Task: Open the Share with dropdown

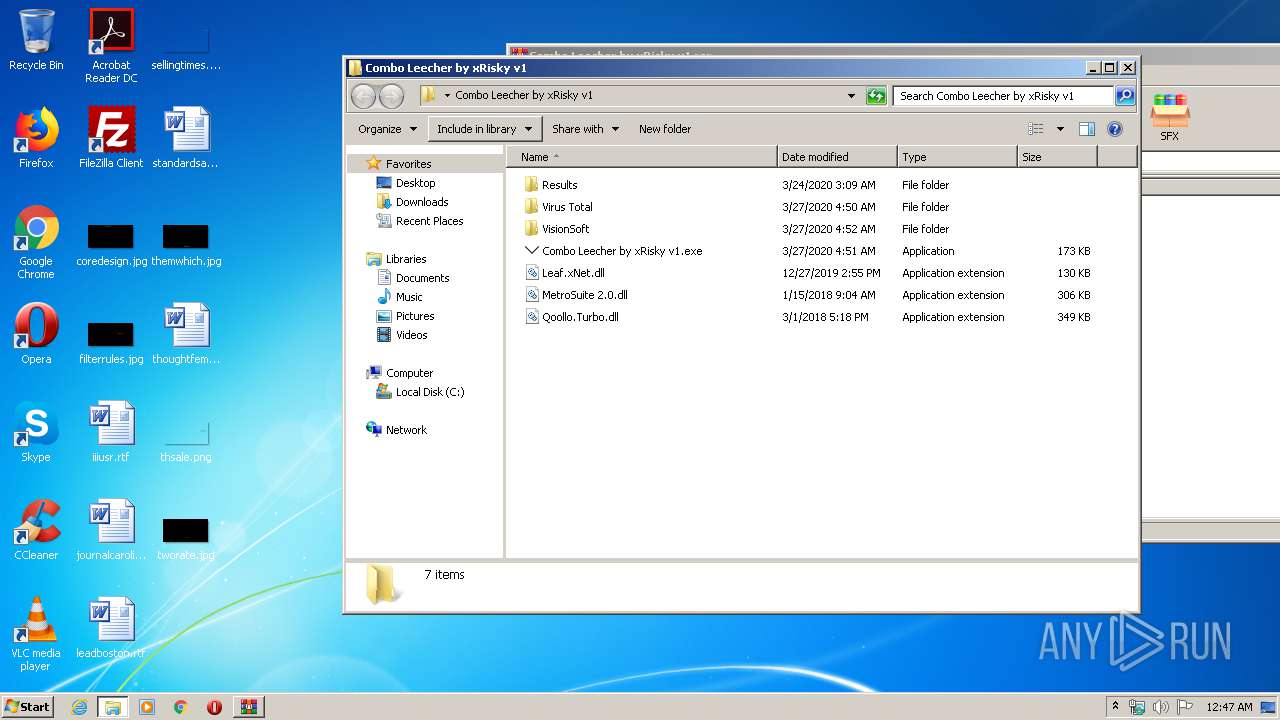Action: coord(586,129)
